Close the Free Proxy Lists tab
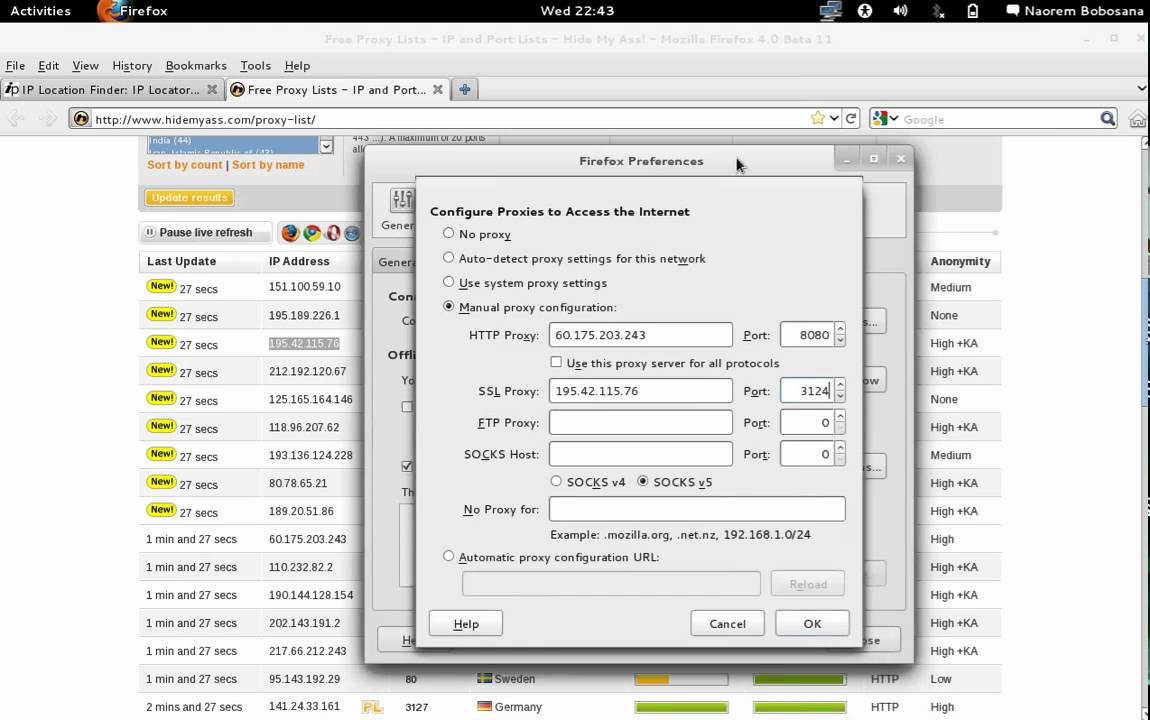The image size is (1150, 720). coord(438,89)
